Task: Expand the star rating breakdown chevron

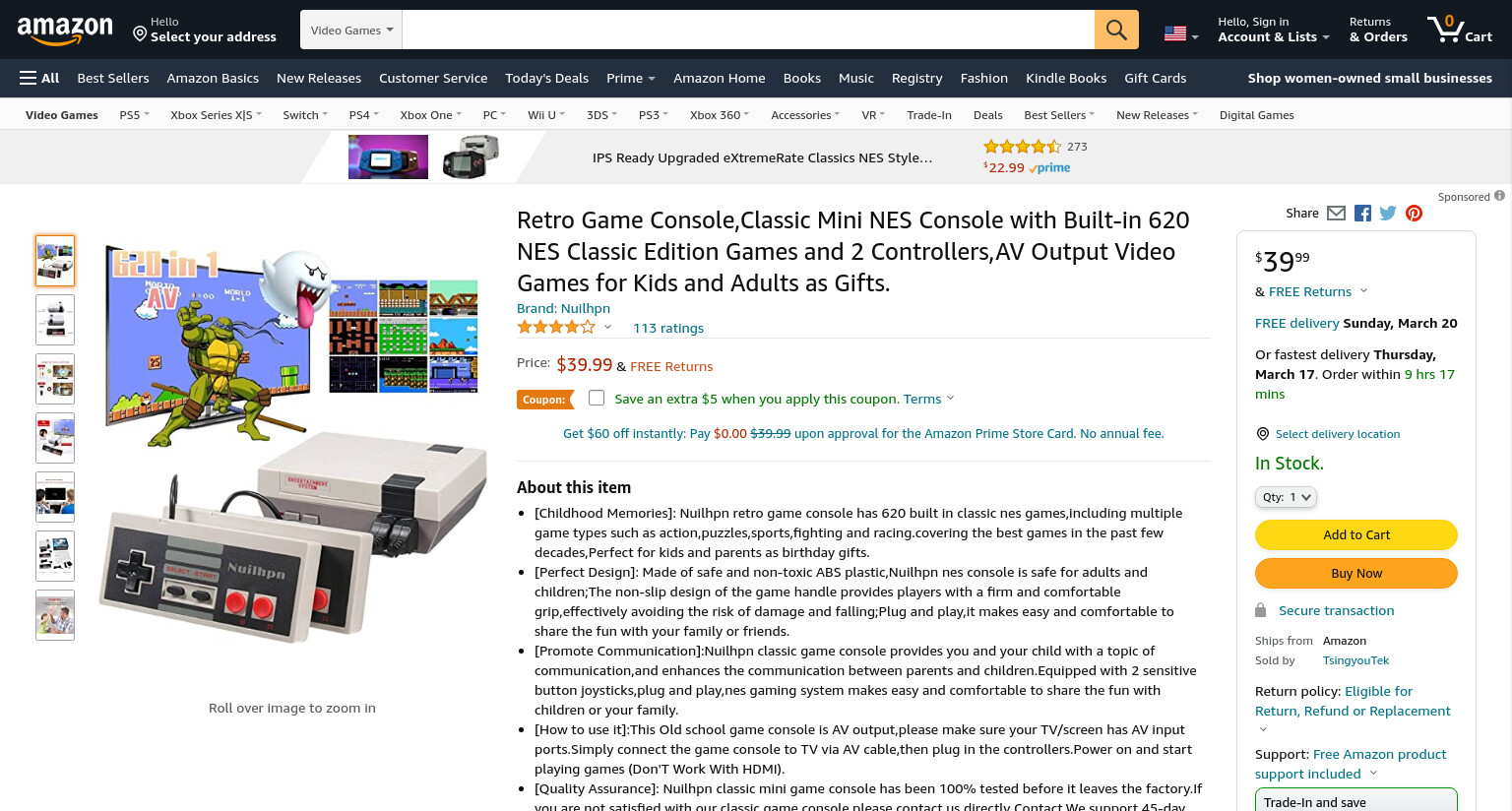Action: 607,327
